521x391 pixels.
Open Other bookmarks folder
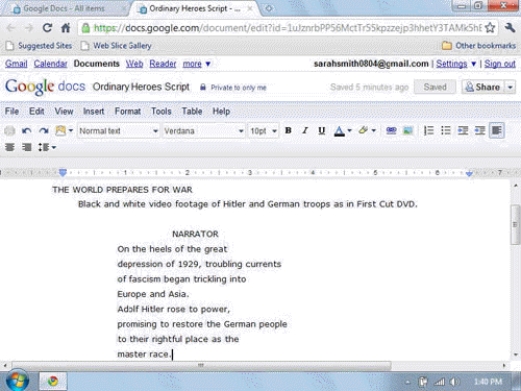pos(479,46)
